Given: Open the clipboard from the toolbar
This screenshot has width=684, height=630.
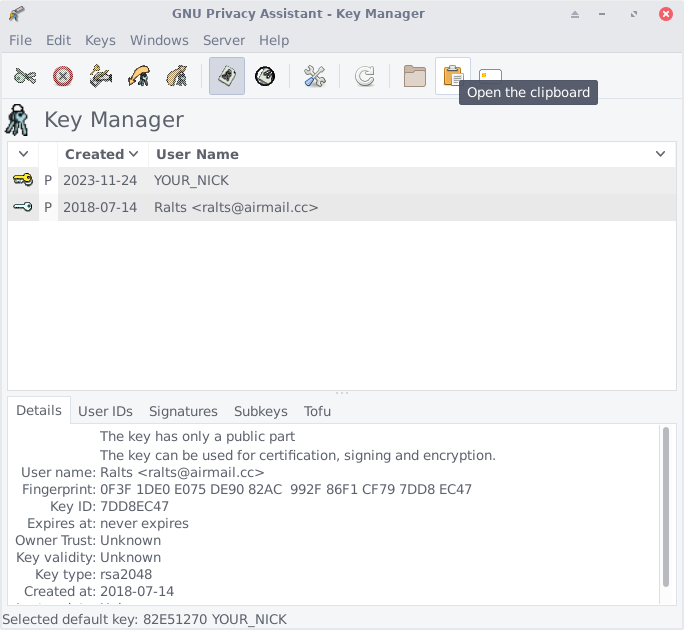Looking at the screenshot, I should (453, 76).
